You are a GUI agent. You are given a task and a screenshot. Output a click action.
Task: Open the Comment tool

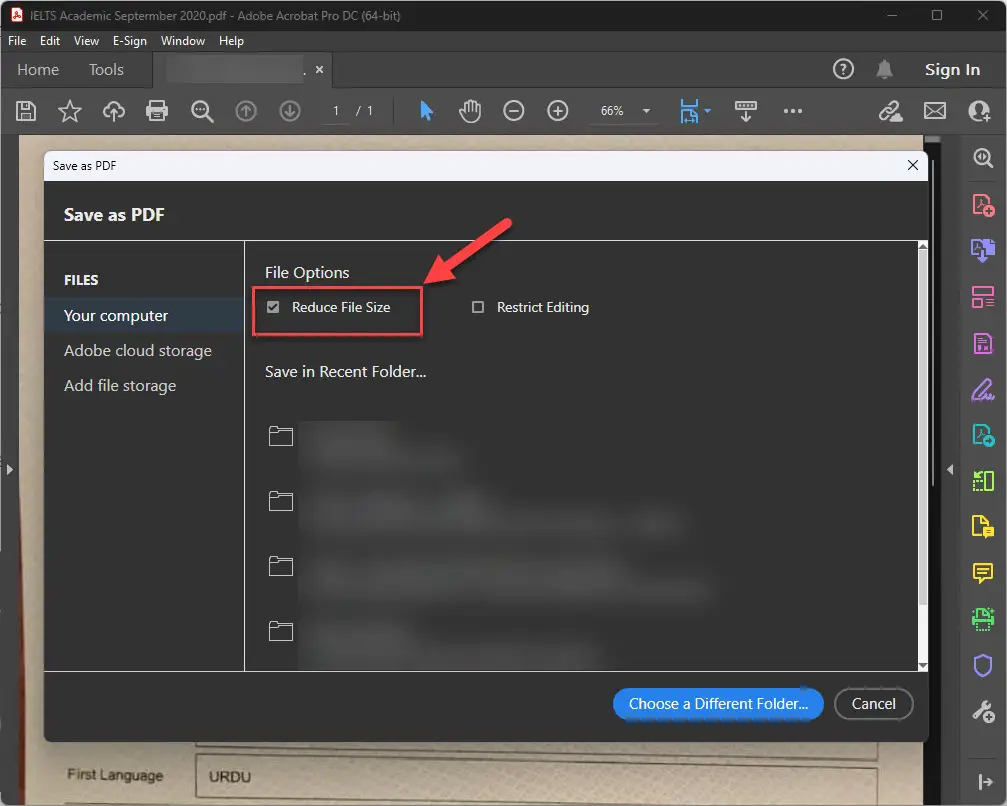982,573
